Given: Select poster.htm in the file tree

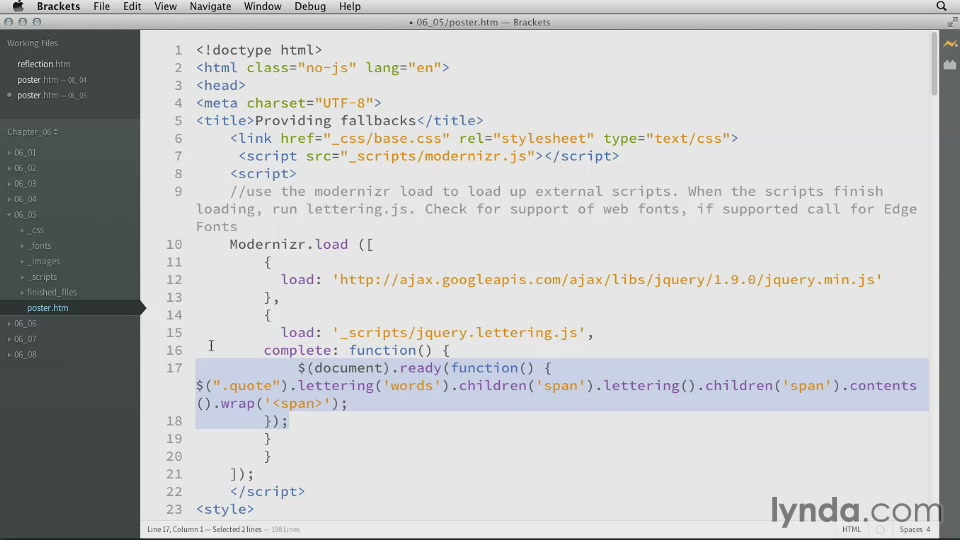Looking at the screenshot, I should 48,308.
